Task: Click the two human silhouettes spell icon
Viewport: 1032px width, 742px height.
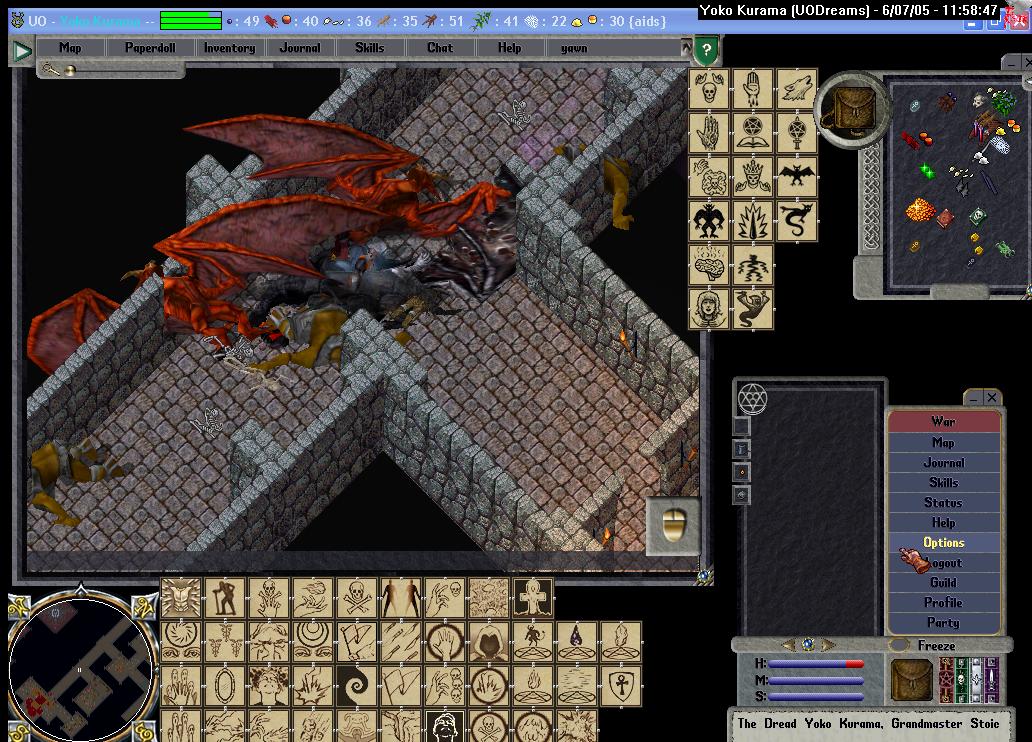Action: [x=401, y=598]
